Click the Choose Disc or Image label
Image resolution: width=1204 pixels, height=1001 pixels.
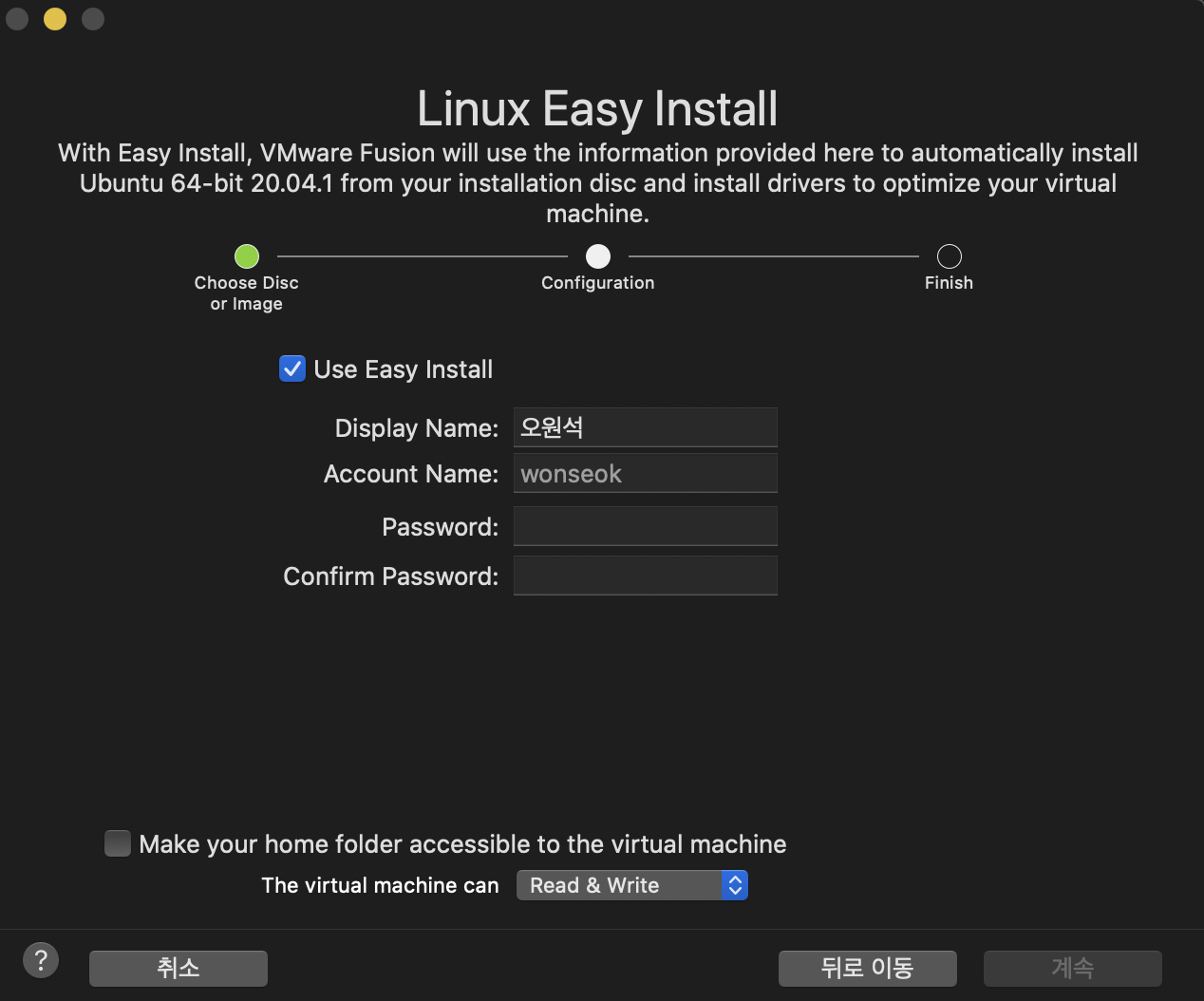(x=247, y=293)
